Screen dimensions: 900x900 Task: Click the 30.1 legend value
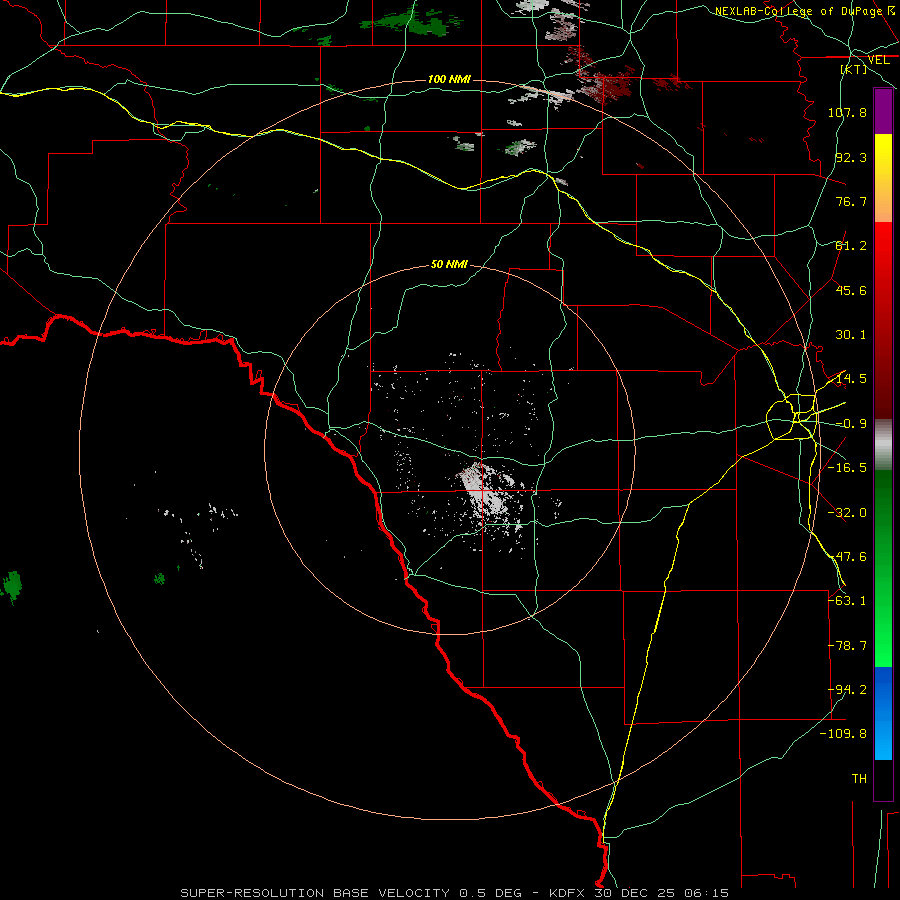click(851, 335)
